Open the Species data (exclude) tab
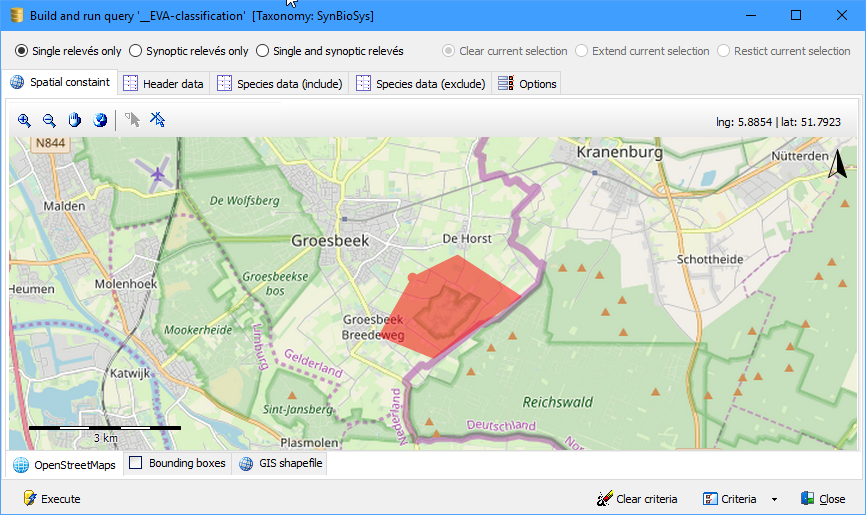866x515 pixels. tap(421, 84)
